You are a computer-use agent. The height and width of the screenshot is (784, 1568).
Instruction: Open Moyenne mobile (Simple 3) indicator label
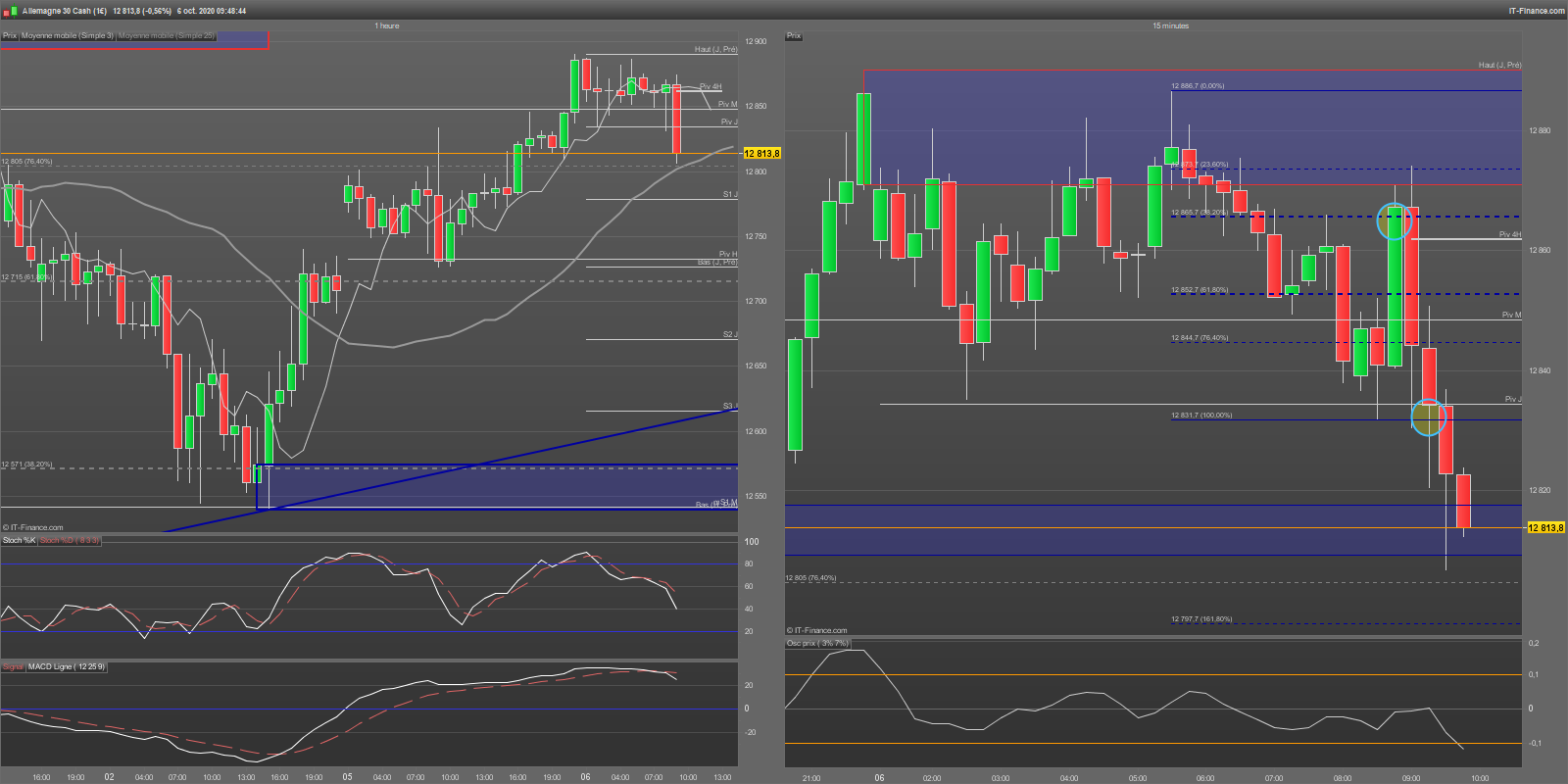pyautogui.click(x=68, y=35)
